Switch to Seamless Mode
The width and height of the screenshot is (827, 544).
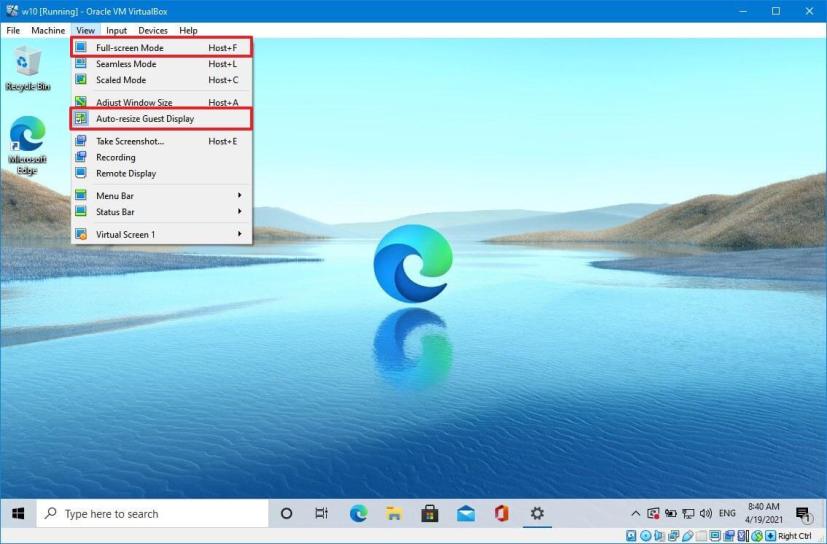tap(161, 64)
